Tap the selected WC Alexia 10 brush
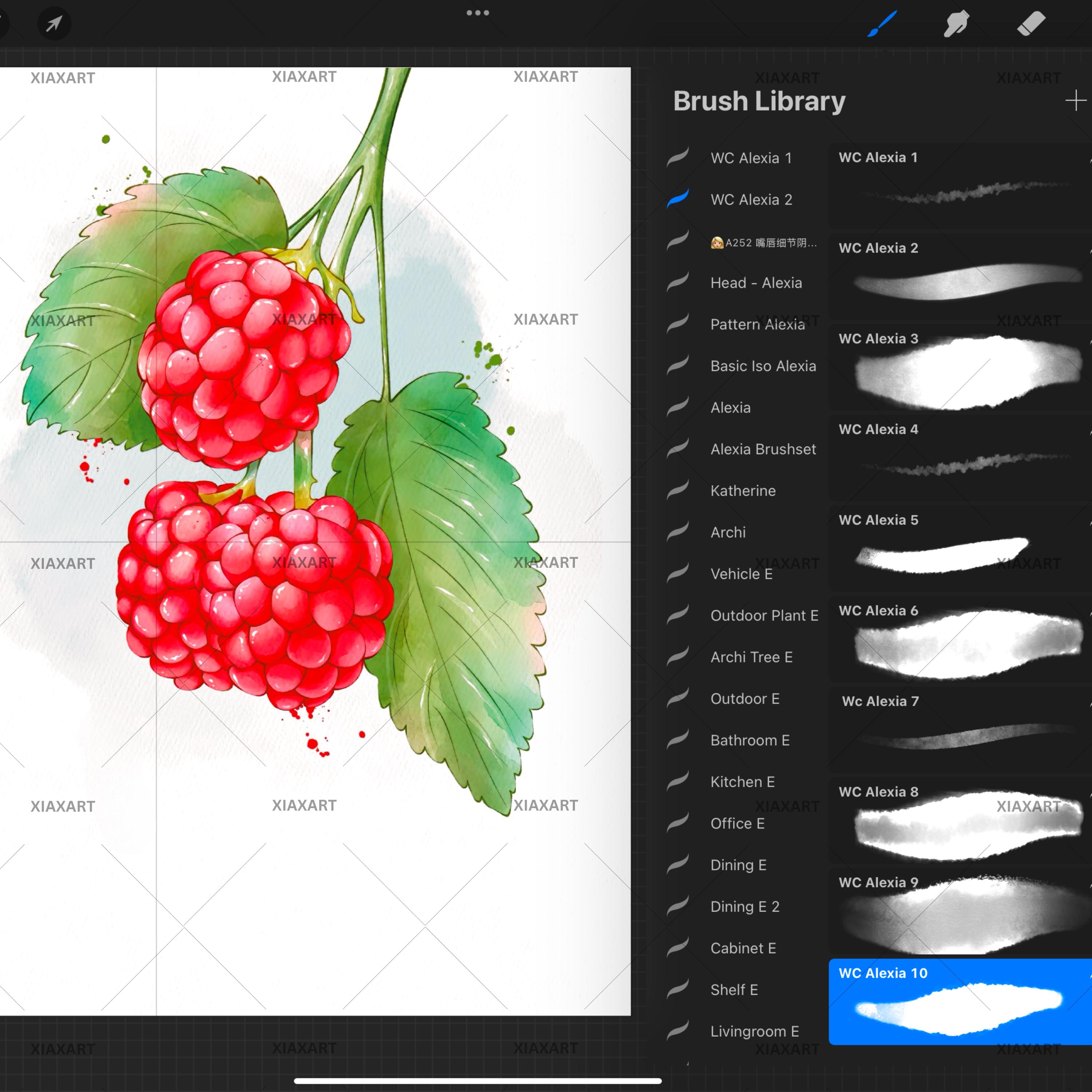This screenshot has height=1092, width=1092. [x=960, y=1002]
